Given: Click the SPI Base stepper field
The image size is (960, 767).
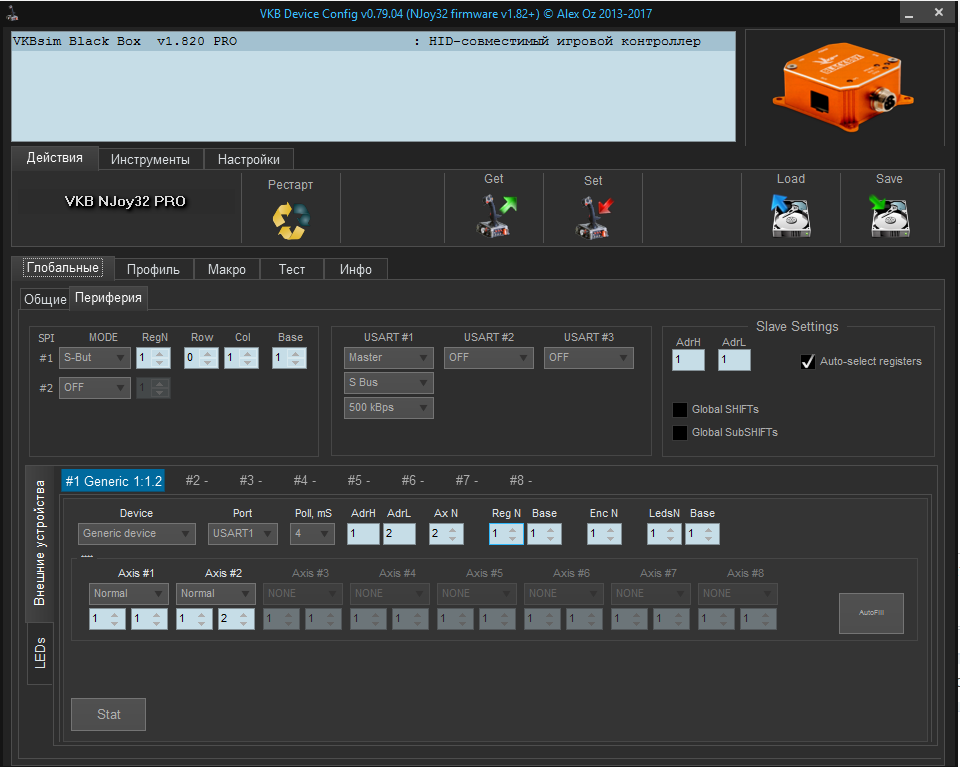Looking at the screenshot, I should tap(289, 357).
